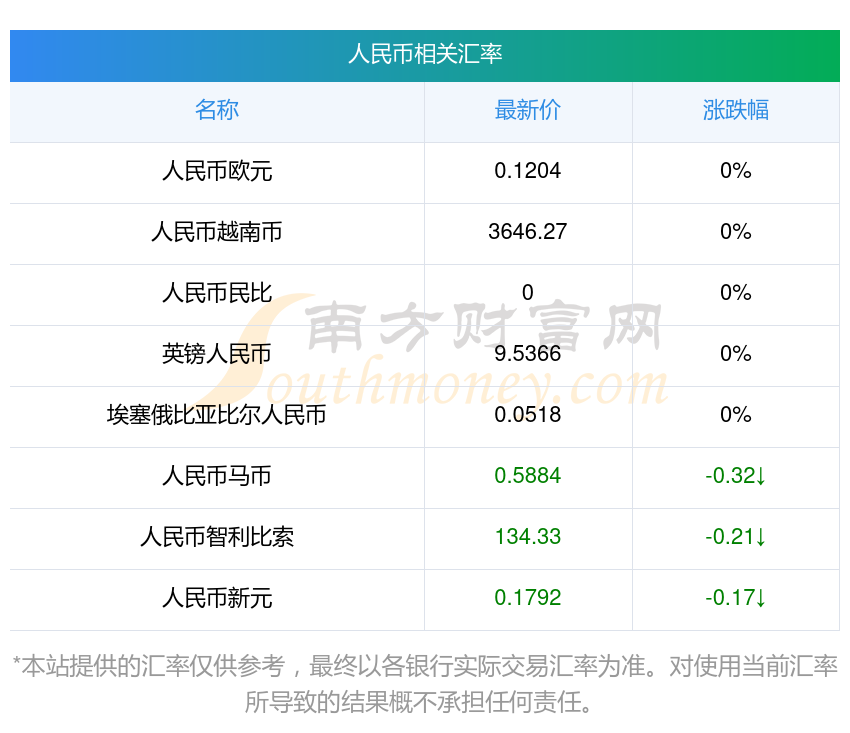Click the green price value 0.1792
Viewport: 850px width, 733px height.
coord(527,598)
